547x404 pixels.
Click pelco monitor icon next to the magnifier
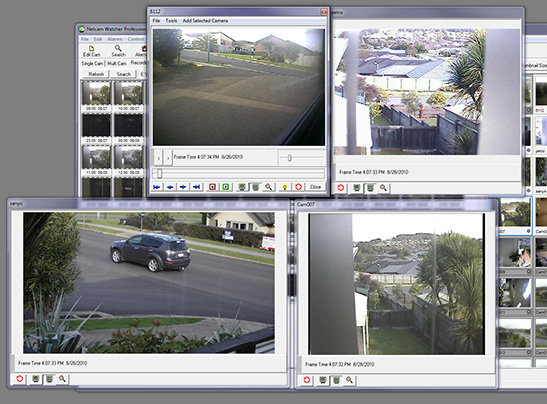[x=370, y=188]
